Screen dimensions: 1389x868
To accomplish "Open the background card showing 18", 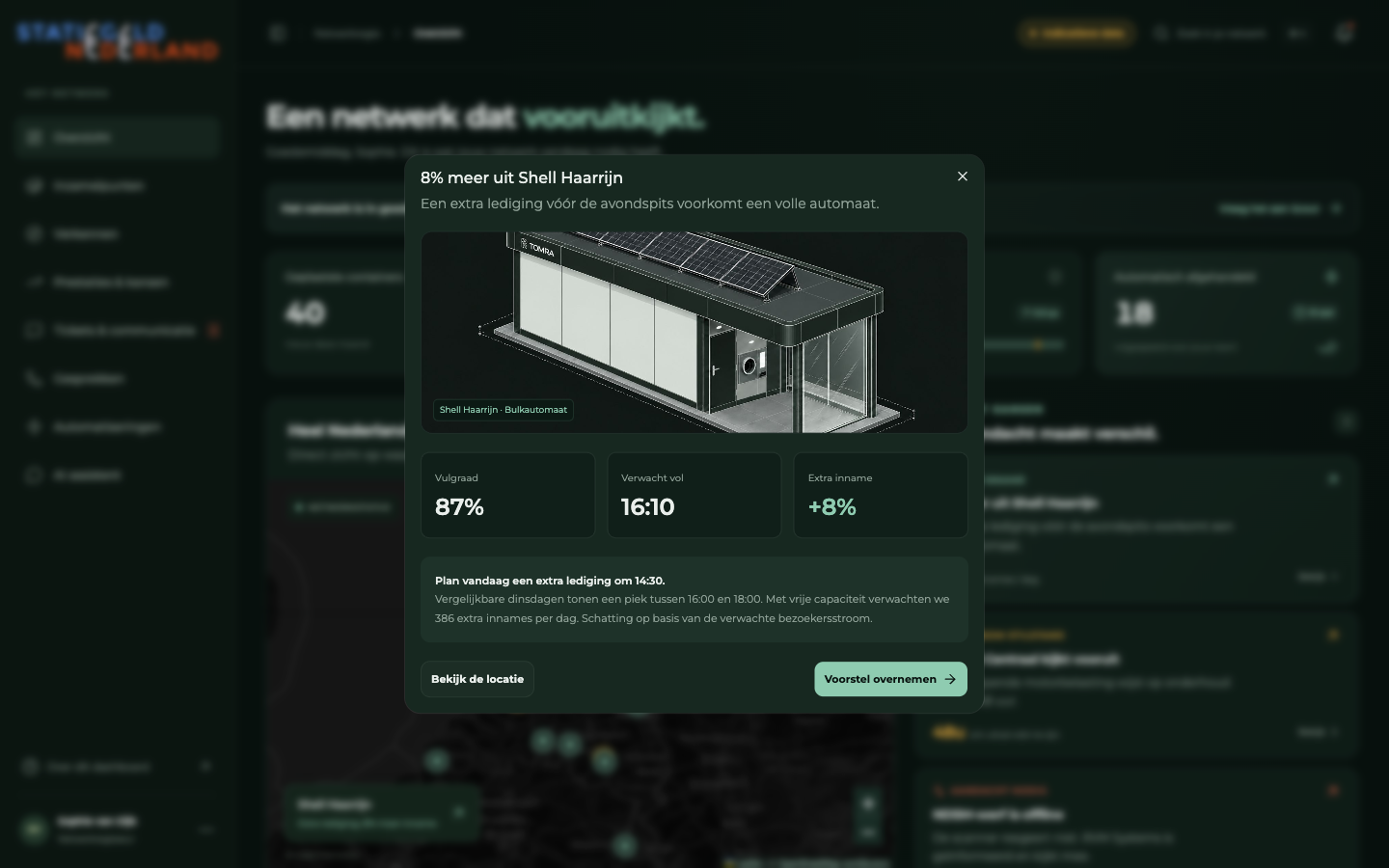I will pyautogui.click(x=1227, y=312).
